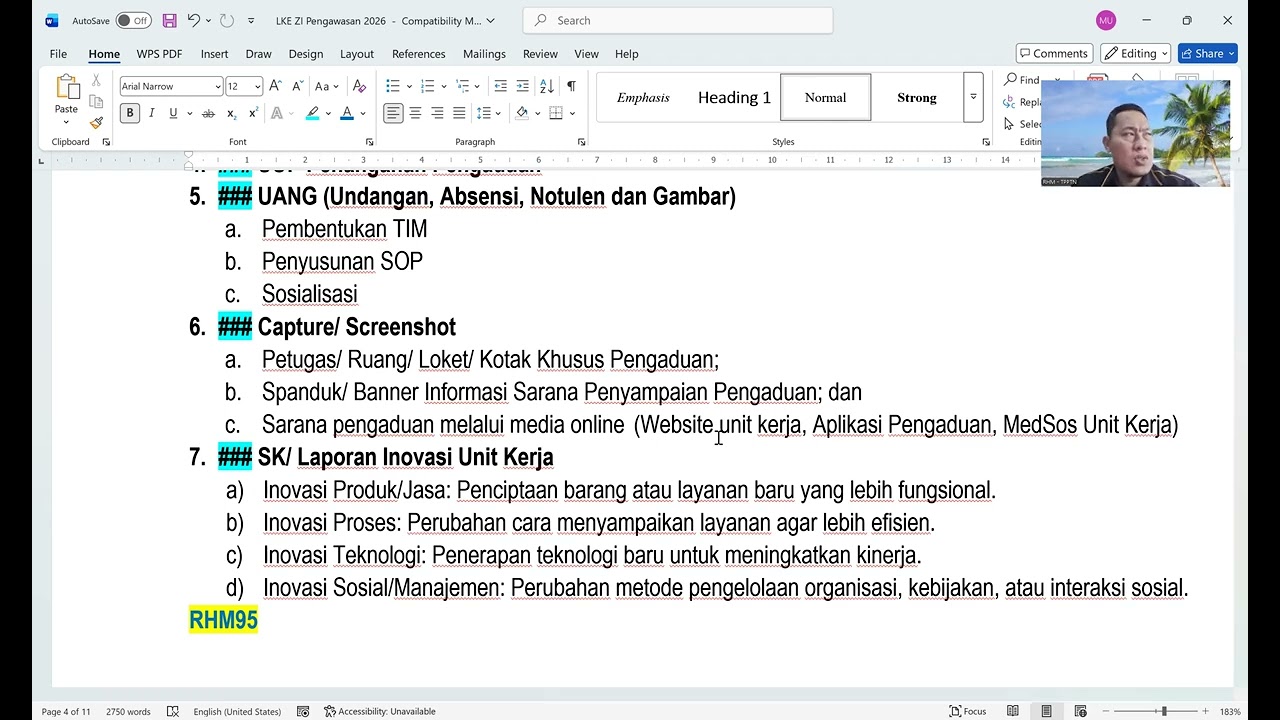Justify the paragraph text
The image size is (1280, 720).
pos(459,113)
